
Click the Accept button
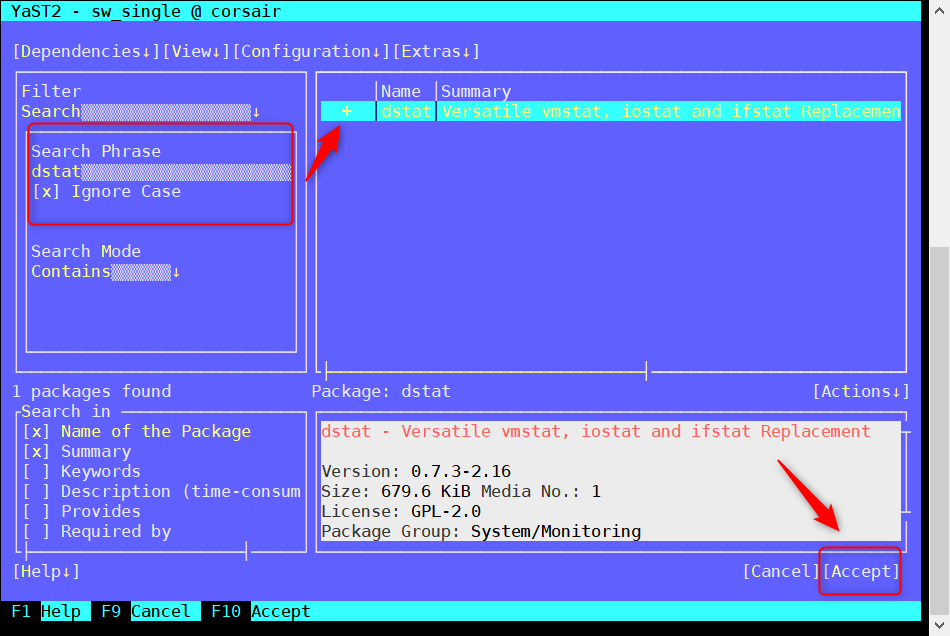pos(861,571)
